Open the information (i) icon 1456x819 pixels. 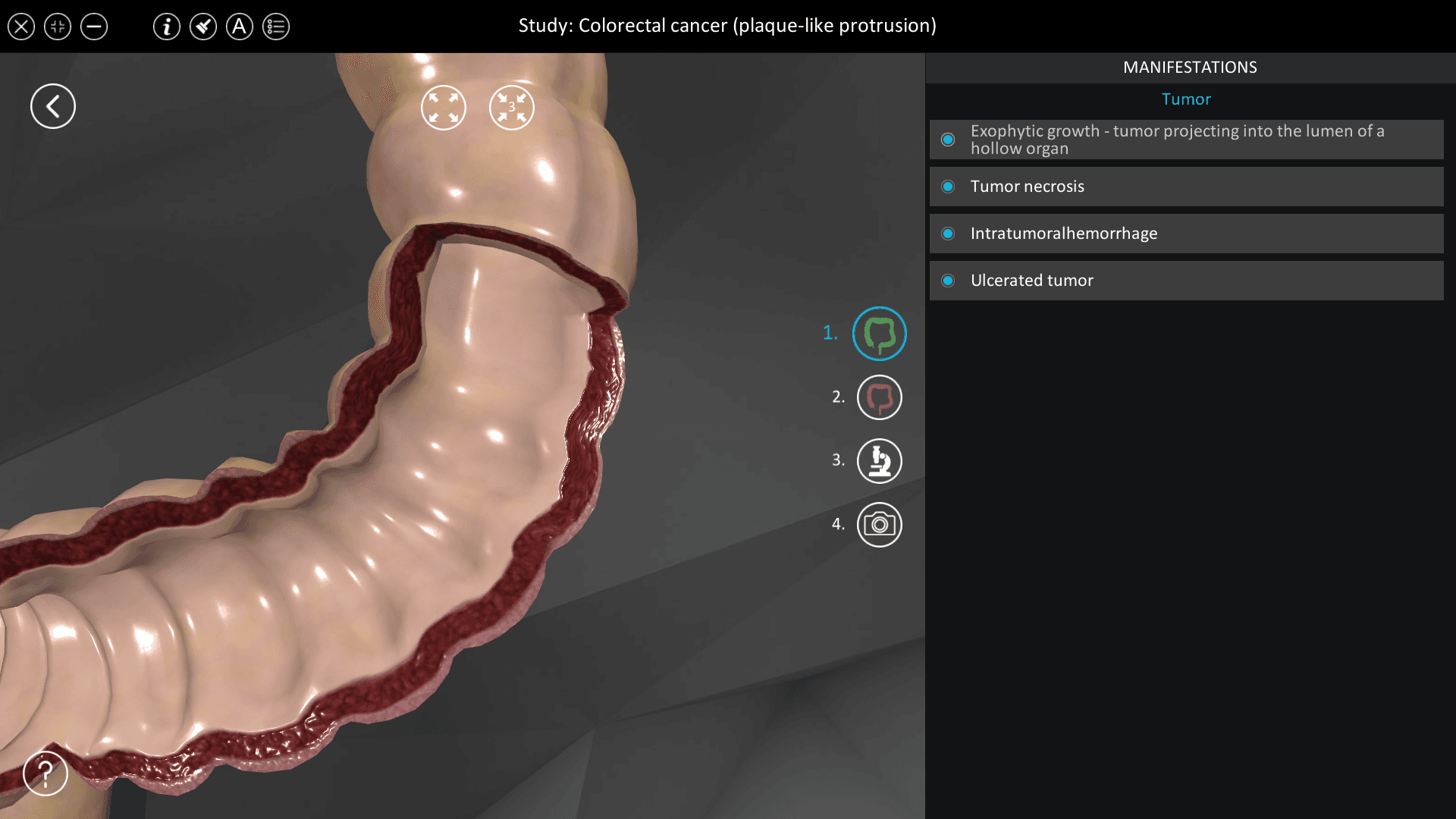pos(167,27)
